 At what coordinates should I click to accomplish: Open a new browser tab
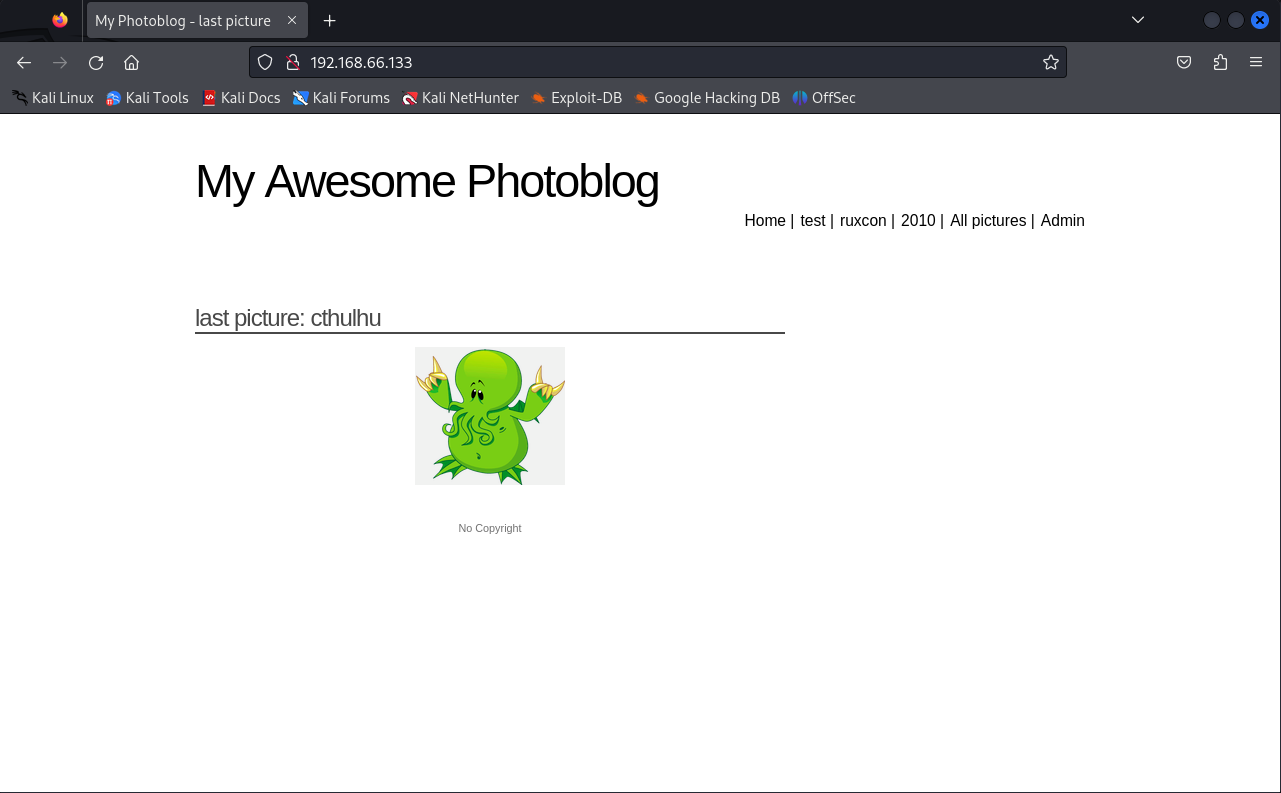click(329, 20)
